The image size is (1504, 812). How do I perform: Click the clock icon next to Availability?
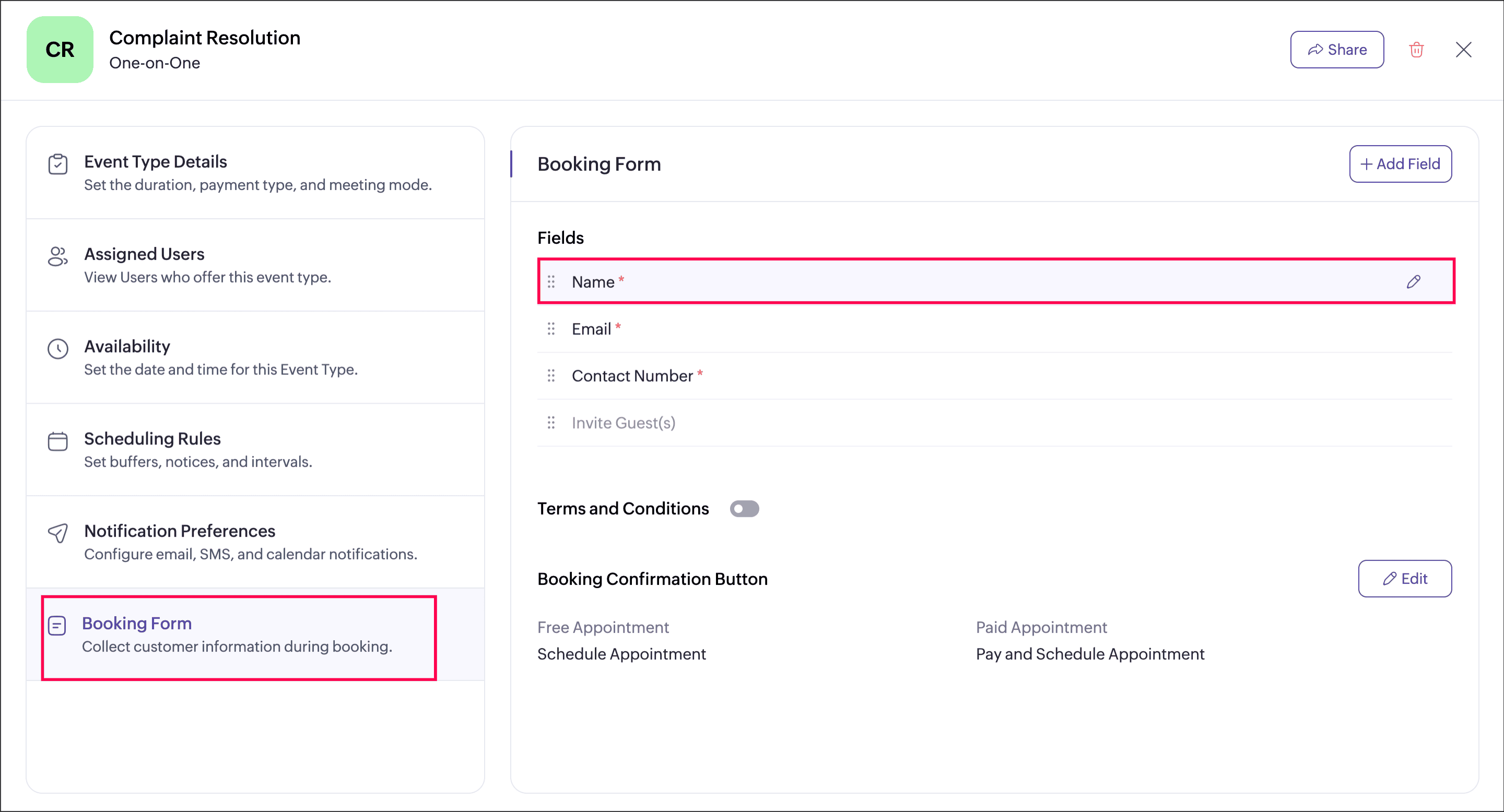58,348
